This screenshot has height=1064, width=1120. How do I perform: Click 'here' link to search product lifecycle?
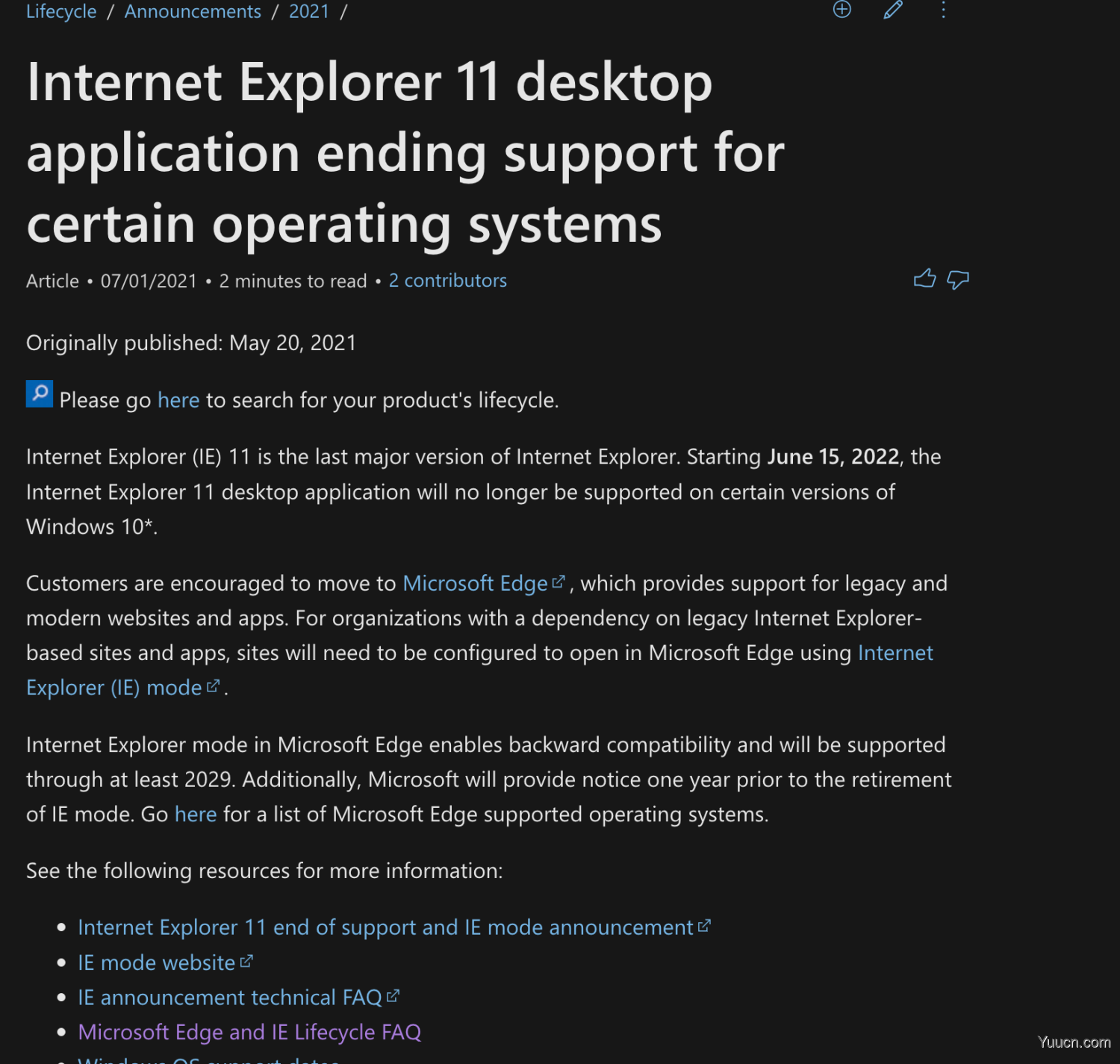178,400
